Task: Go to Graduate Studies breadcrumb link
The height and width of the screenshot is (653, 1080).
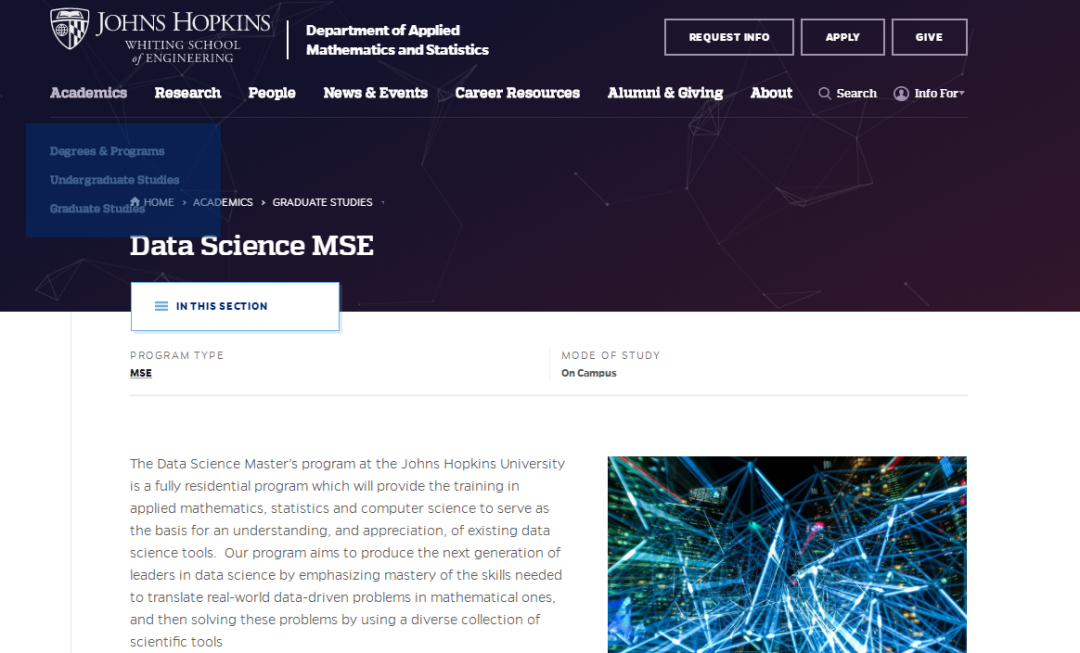Action: (322, 202)
